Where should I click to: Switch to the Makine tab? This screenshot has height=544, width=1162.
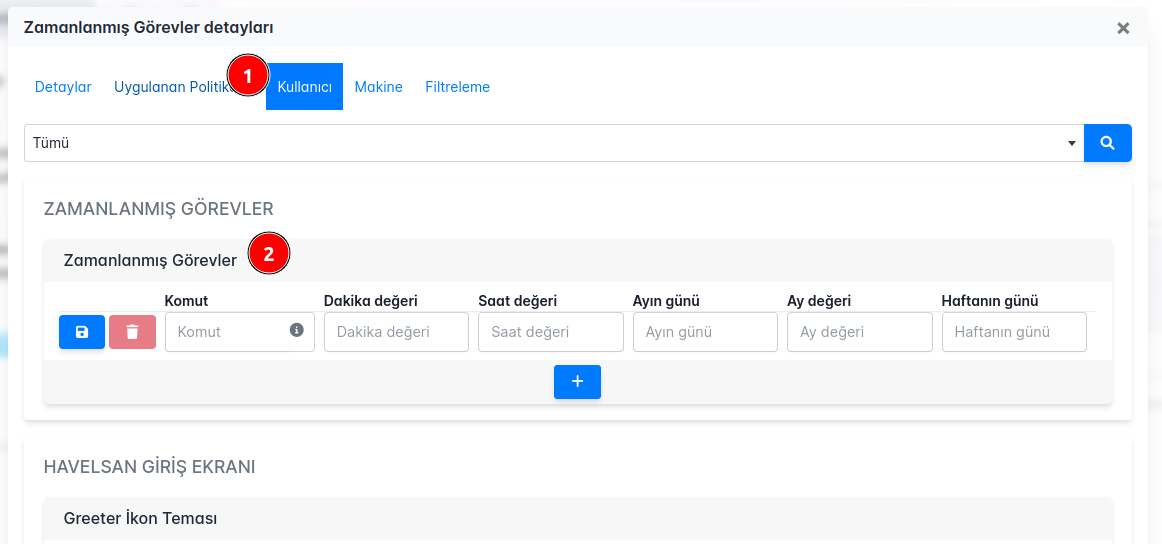click(378, 87)
